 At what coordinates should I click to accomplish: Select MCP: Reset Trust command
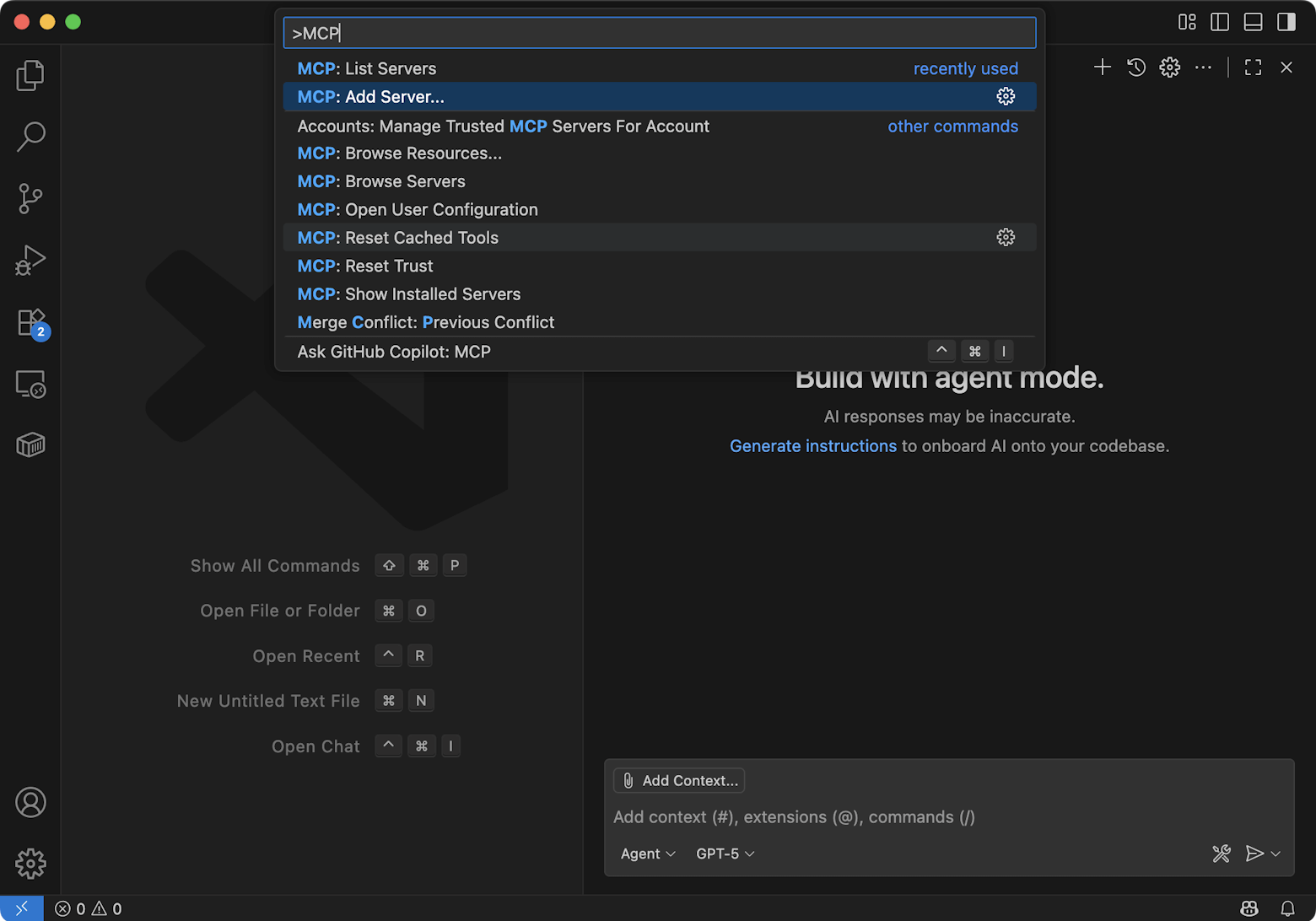coord(660,266)
